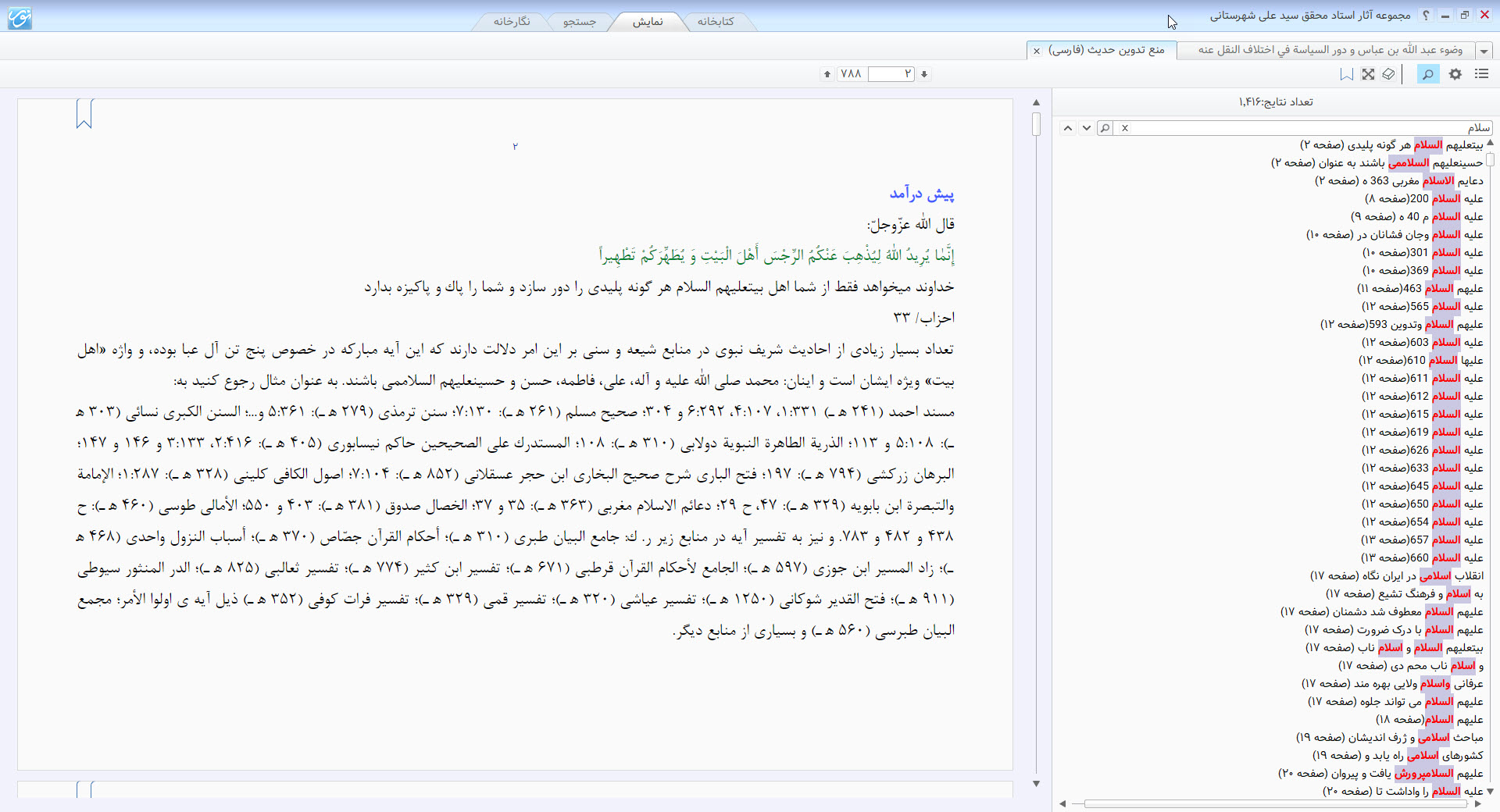This screenshot has width=1500, height=812.
Task: Open result عليهم السلام وتدوين 593
Action: [1402, 325]
